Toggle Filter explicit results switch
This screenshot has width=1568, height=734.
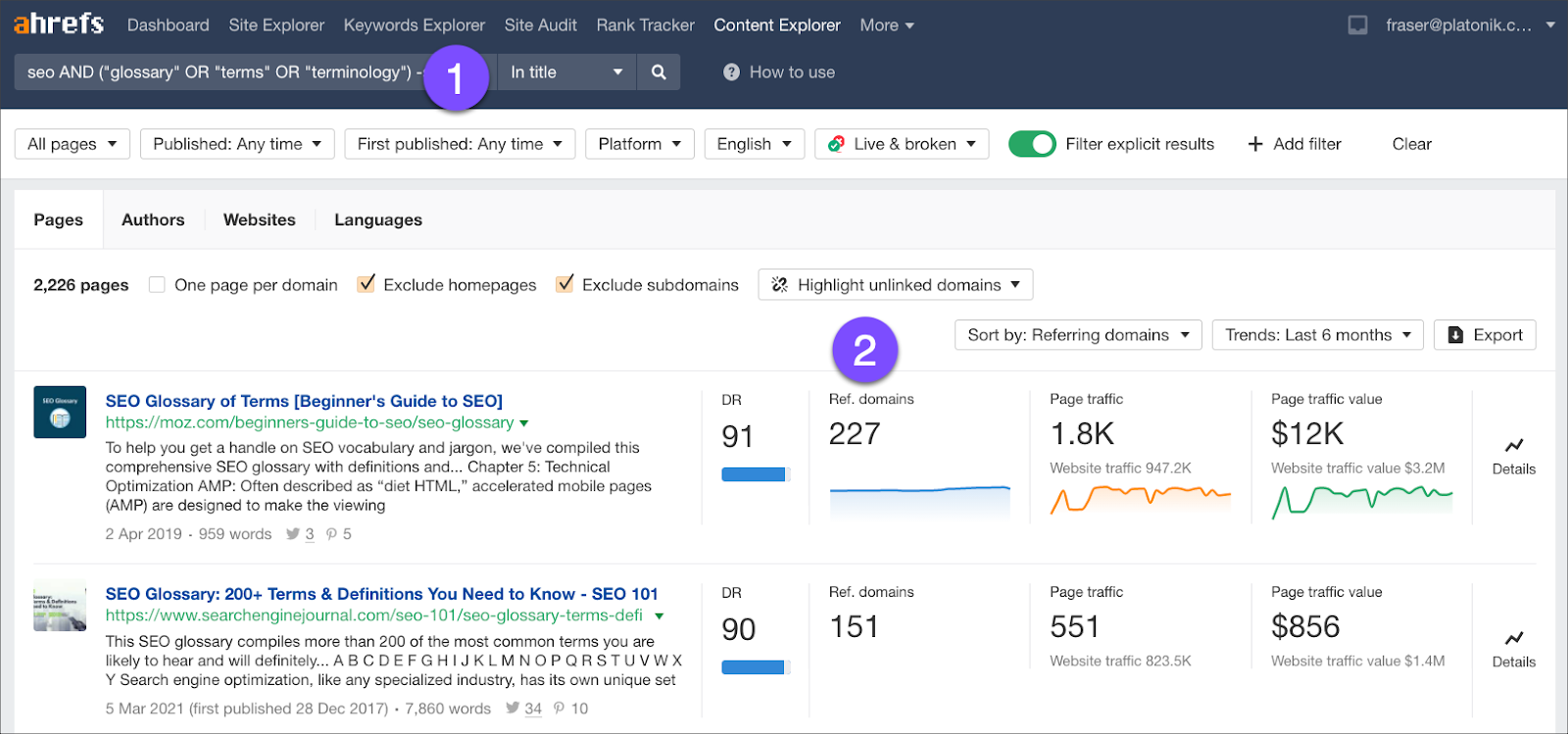(1032, 144)
